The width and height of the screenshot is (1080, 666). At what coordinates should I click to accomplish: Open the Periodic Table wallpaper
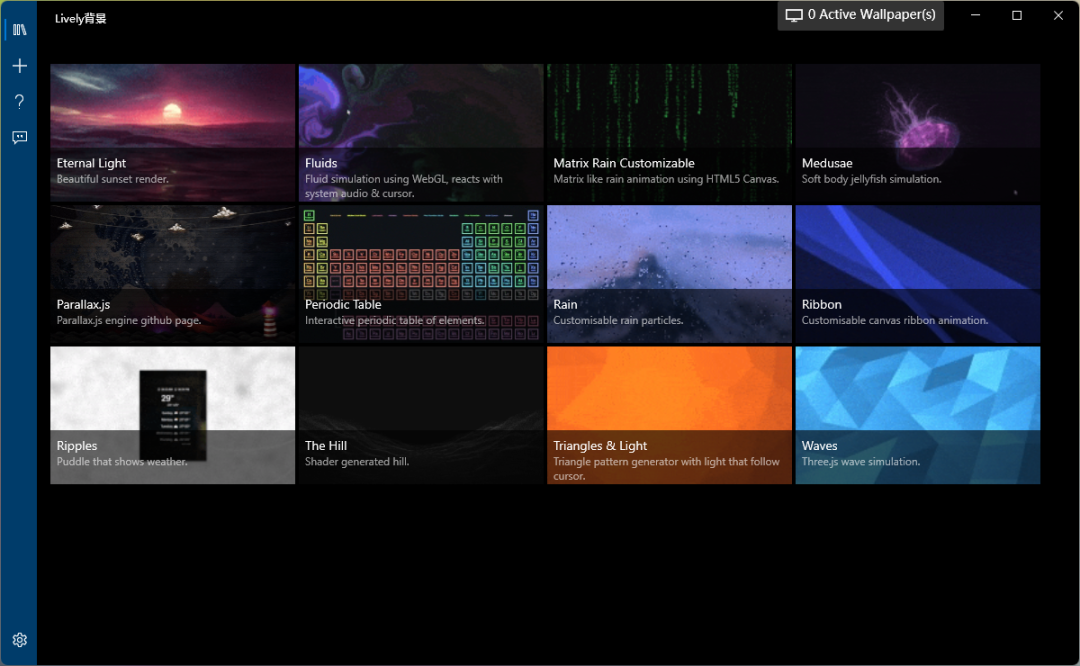[x=421, y=274]
